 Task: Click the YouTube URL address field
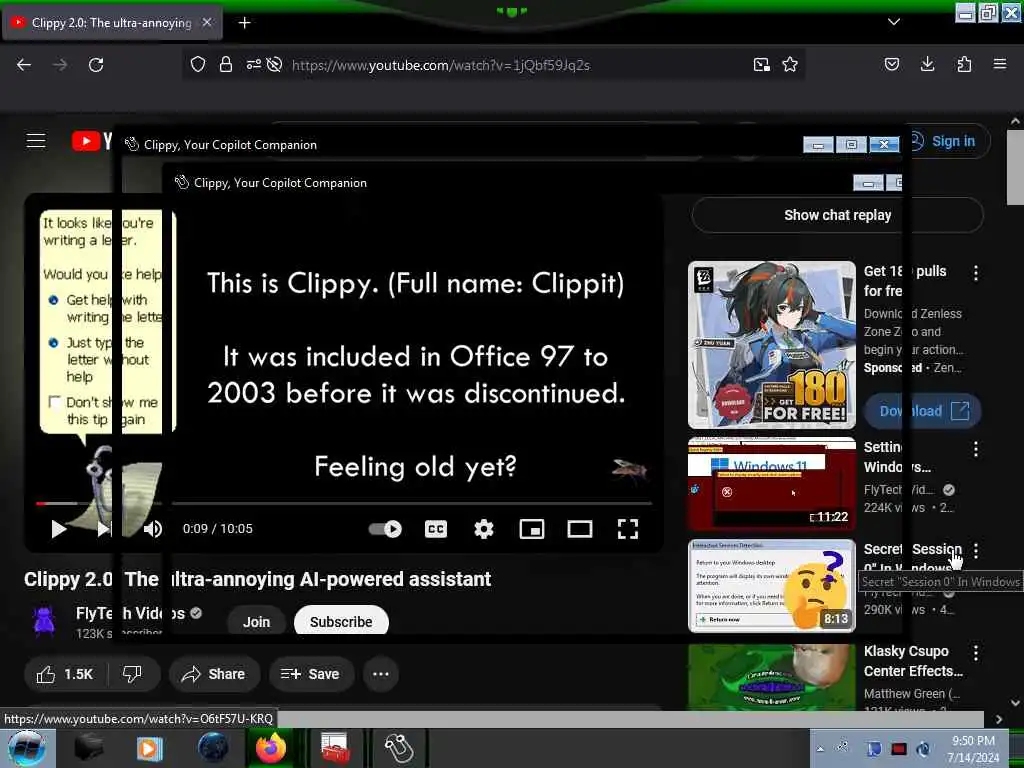[x=441, y=65]
